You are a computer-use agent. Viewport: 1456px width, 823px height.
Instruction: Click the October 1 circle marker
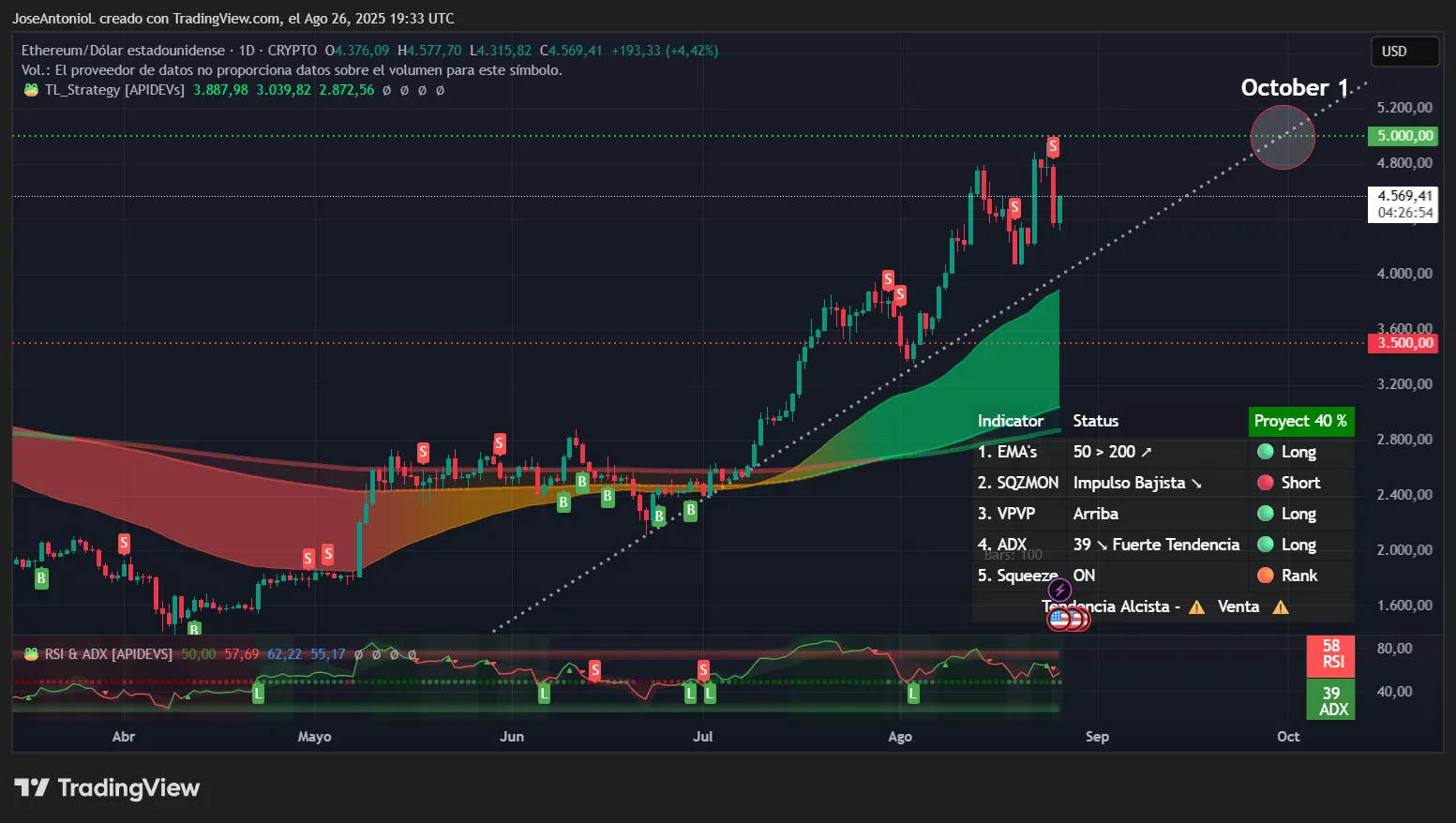click(x=1283, y=137)
